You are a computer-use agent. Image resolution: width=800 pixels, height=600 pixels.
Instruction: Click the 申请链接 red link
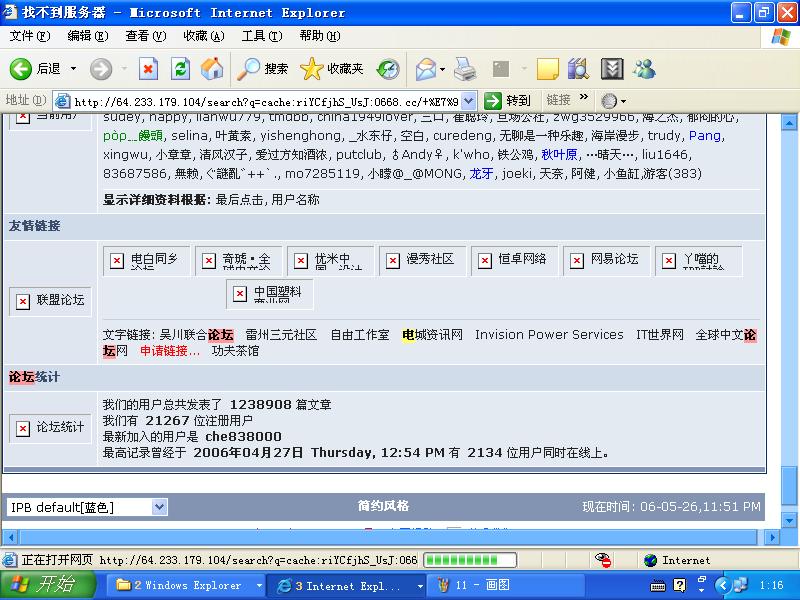pos(170,351)
